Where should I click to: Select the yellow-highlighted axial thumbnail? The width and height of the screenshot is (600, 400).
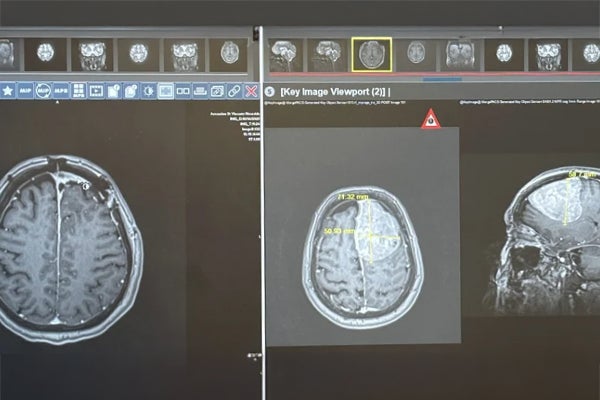click(372, 54)
